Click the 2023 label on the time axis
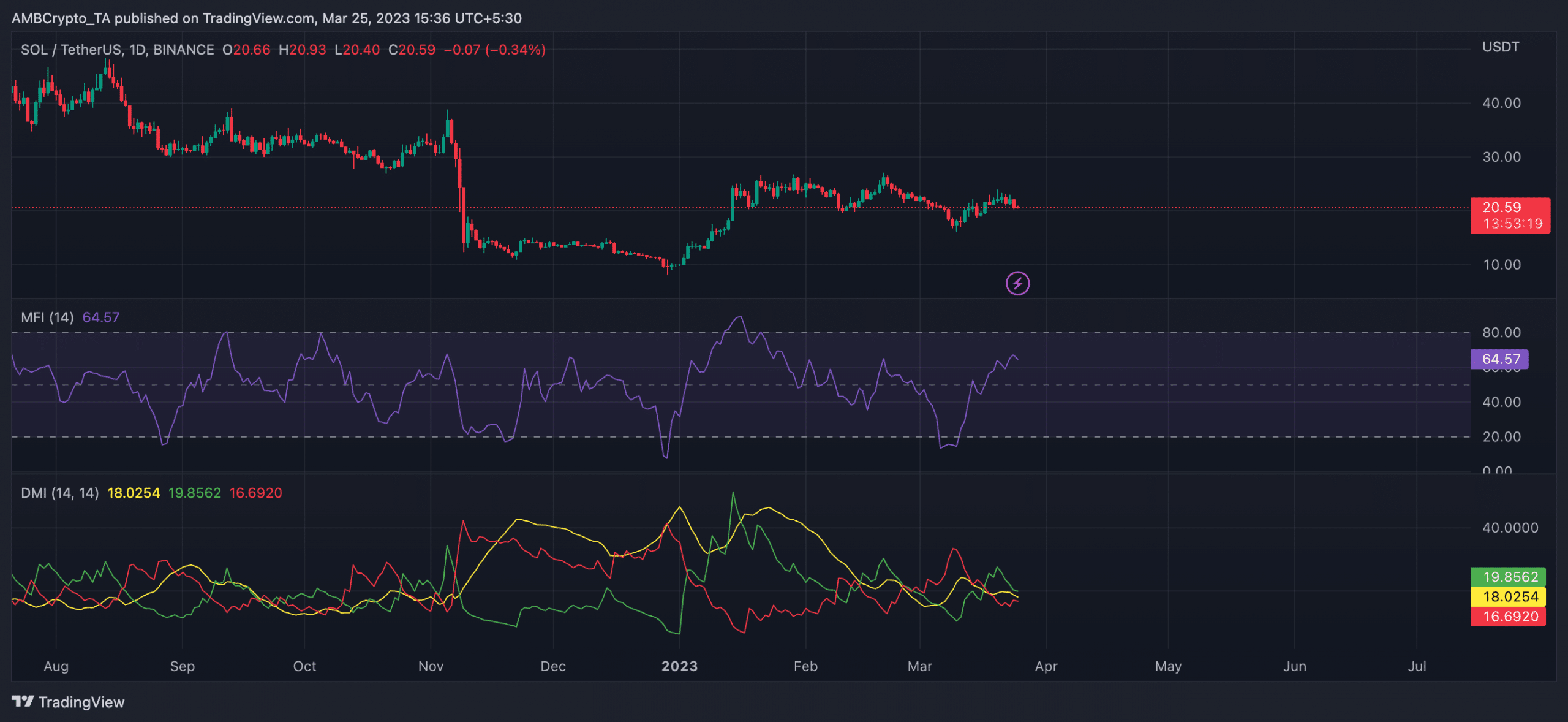Screen dimensions: 1568x722 click(679, 666)
